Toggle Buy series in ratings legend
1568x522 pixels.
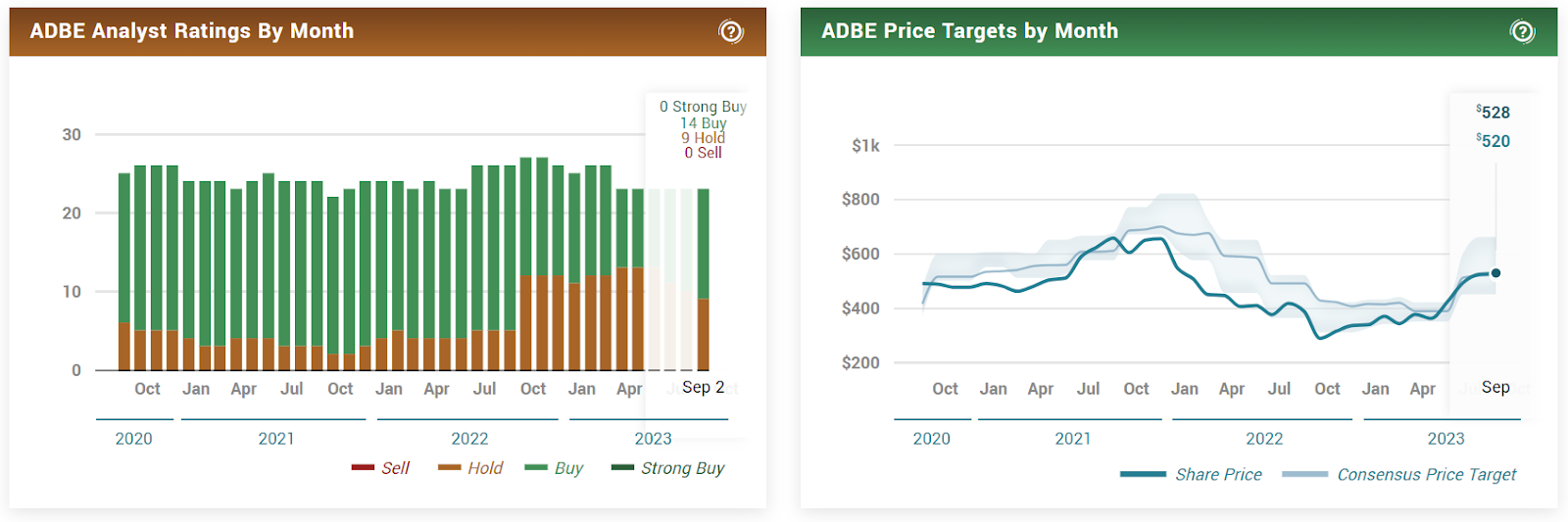554,468
